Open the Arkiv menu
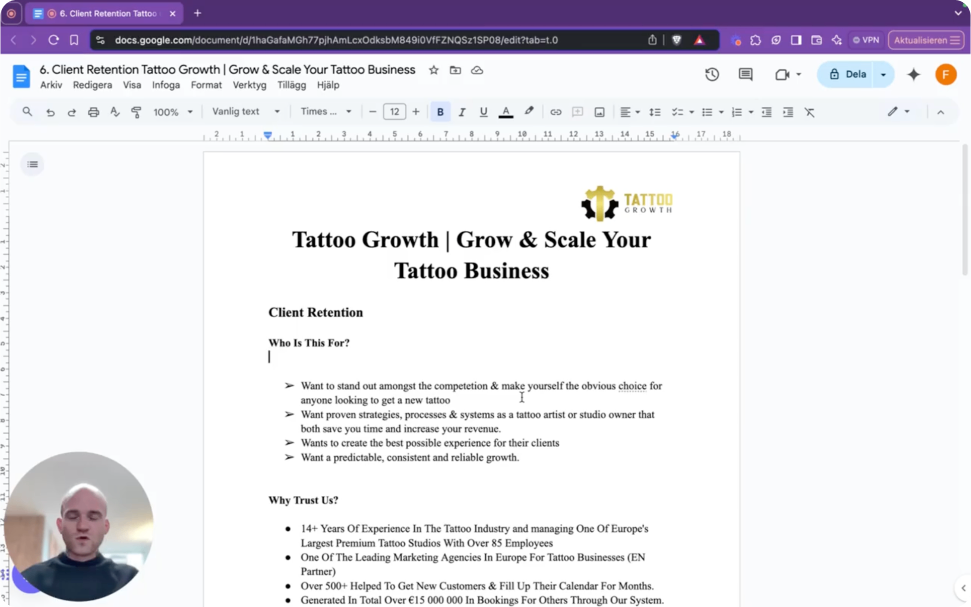Image resolution: width=971 pixels, height=607 pixels. (51, 85)
